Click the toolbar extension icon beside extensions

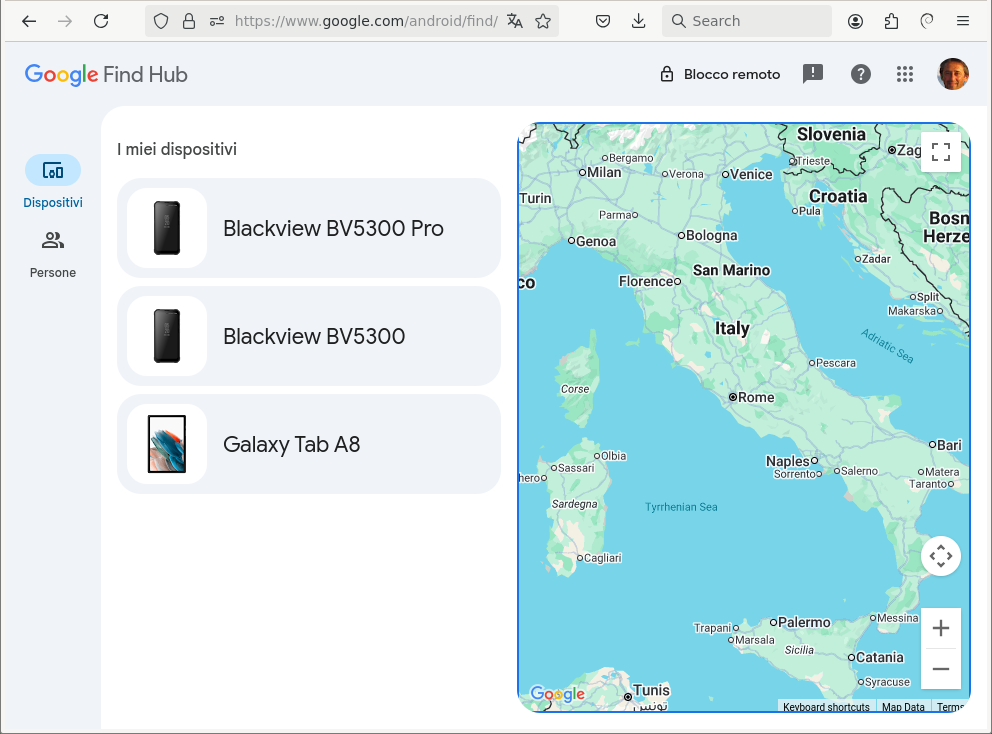(x=927, y=22)
